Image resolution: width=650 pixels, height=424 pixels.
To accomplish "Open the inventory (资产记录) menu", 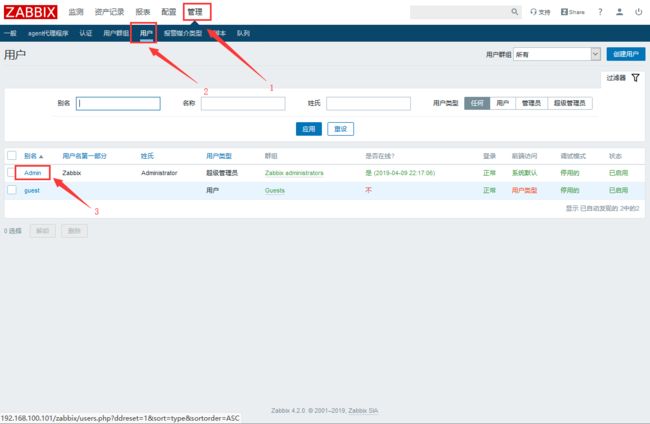I will (x=109, y=12).
